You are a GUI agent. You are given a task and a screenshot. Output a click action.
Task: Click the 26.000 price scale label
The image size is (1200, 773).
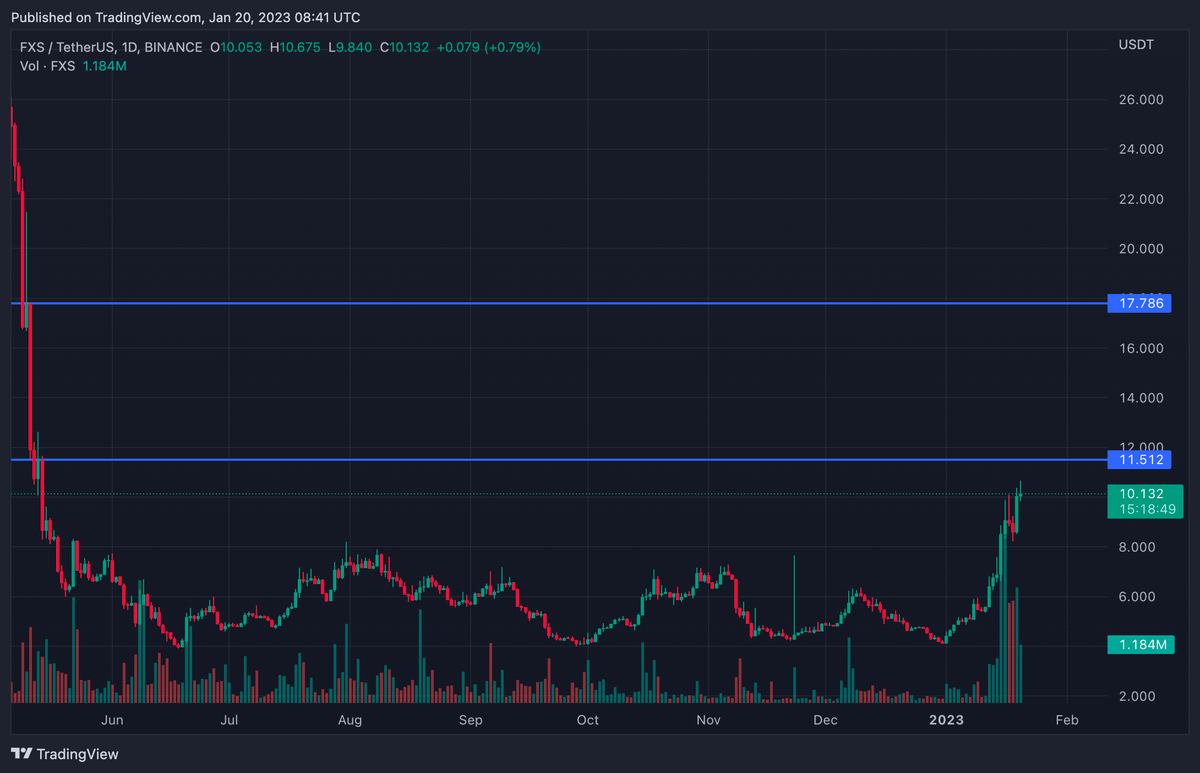[1139, 100]
